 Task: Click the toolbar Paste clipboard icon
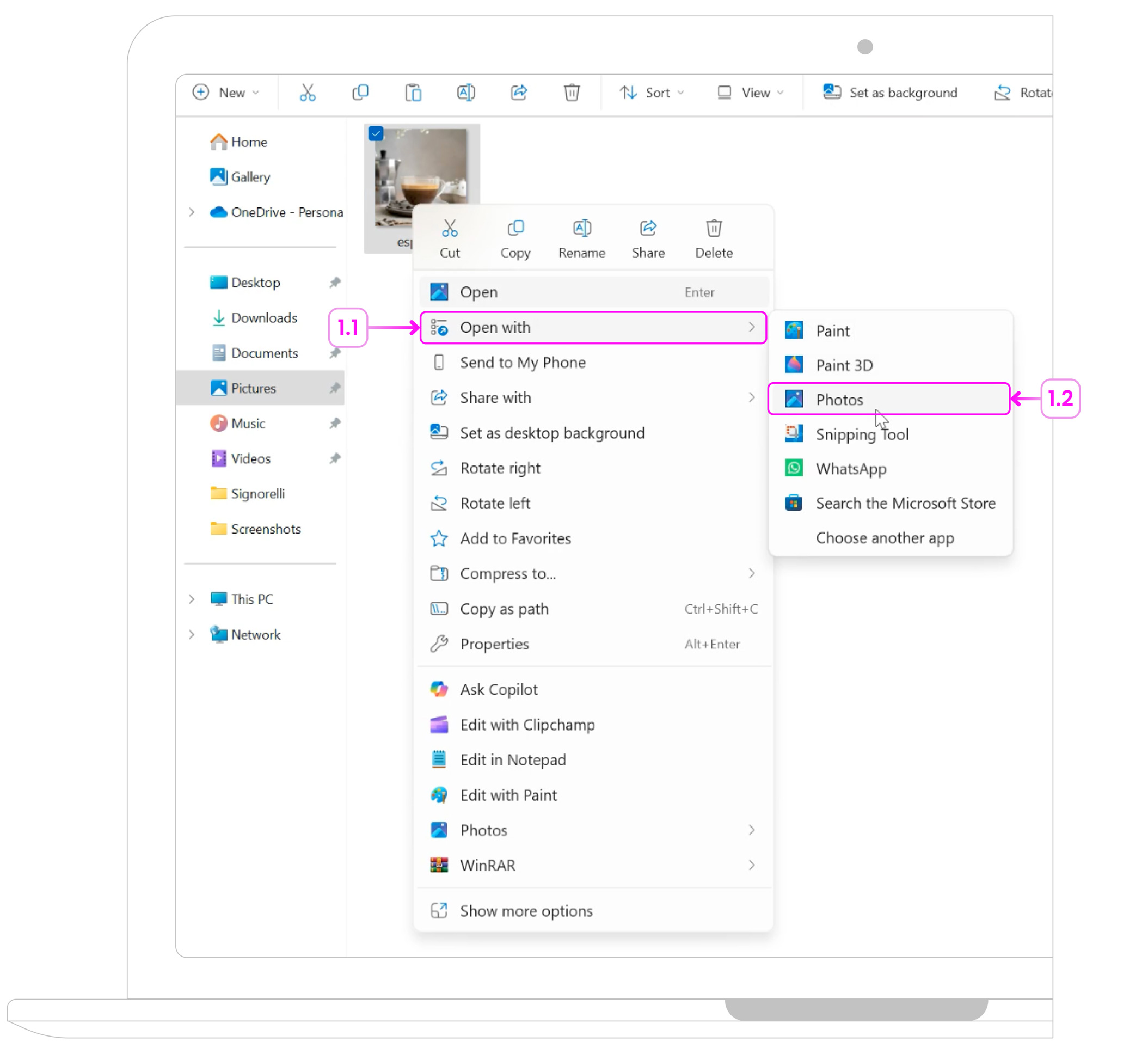click(x=413, y=93)
